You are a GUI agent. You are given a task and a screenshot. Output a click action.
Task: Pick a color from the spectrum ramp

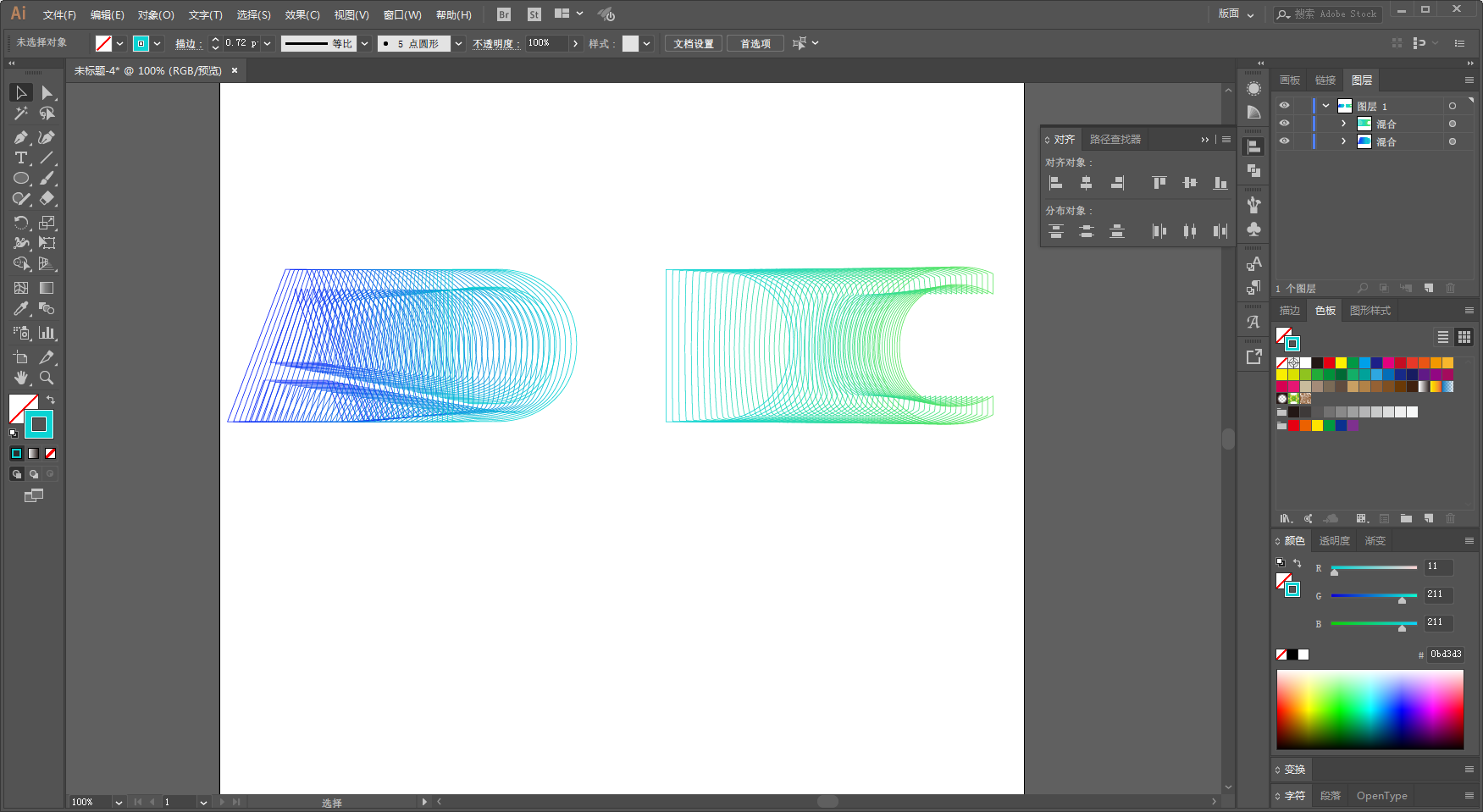[1370, 710]
